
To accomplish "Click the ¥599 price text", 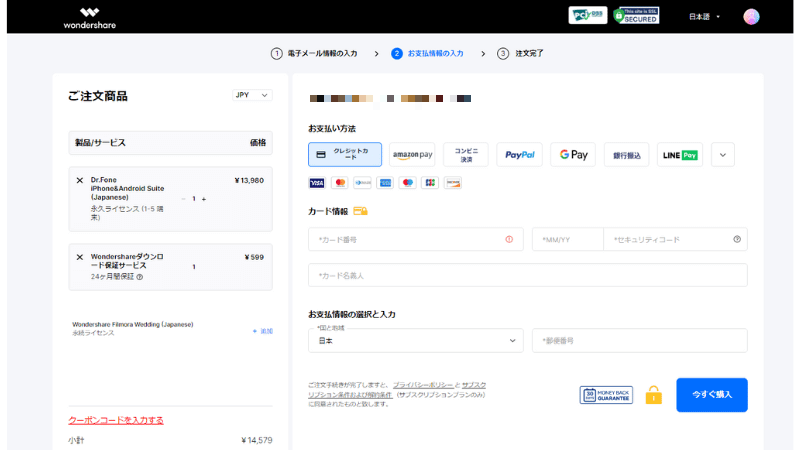I will [x=254, y=257].
